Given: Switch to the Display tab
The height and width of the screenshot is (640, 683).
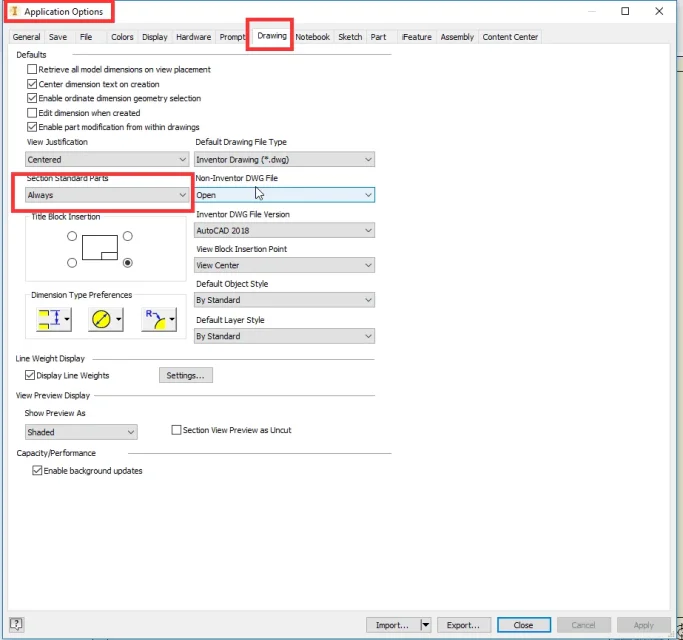Looking at the screenshot, I should click(x=155, y=37).
